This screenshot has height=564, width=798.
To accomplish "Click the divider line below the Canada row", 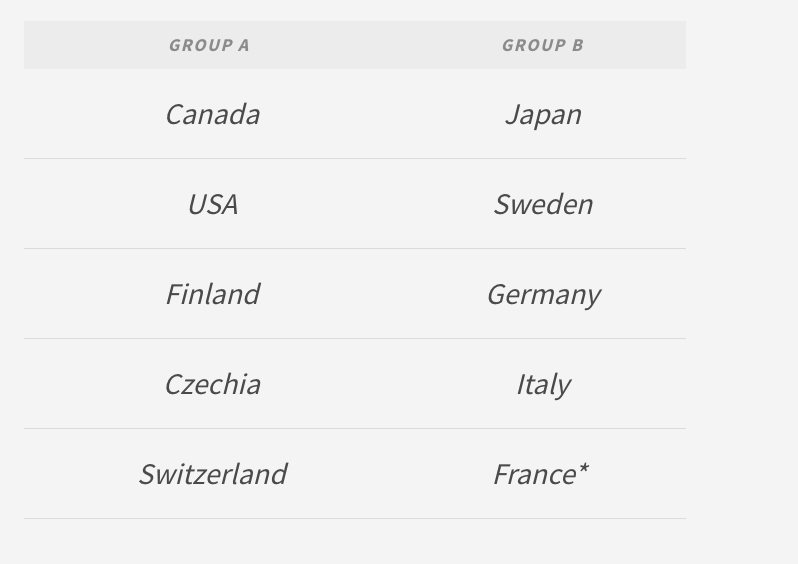I will point(355,158).
